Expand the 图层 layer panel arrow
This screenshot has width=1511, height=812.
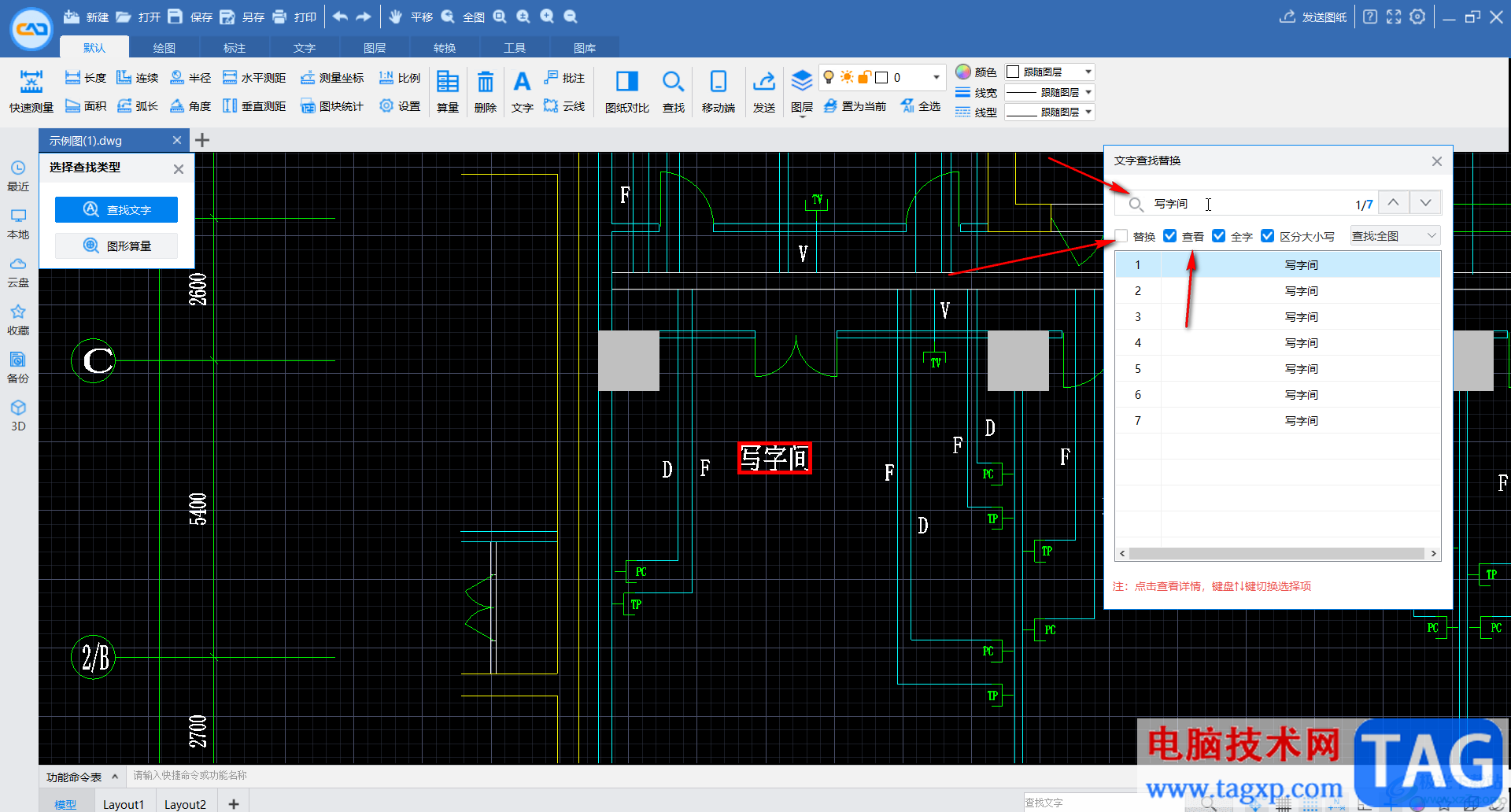coord(802,116)
